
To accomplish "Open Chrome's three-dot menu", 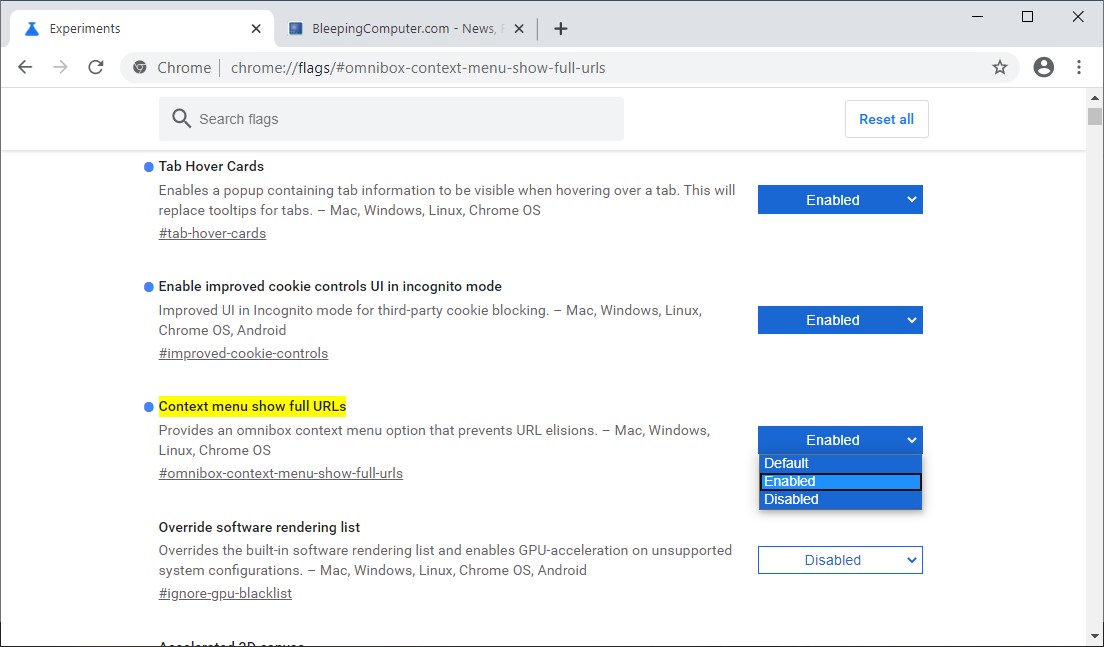I will click(1079, 67).
